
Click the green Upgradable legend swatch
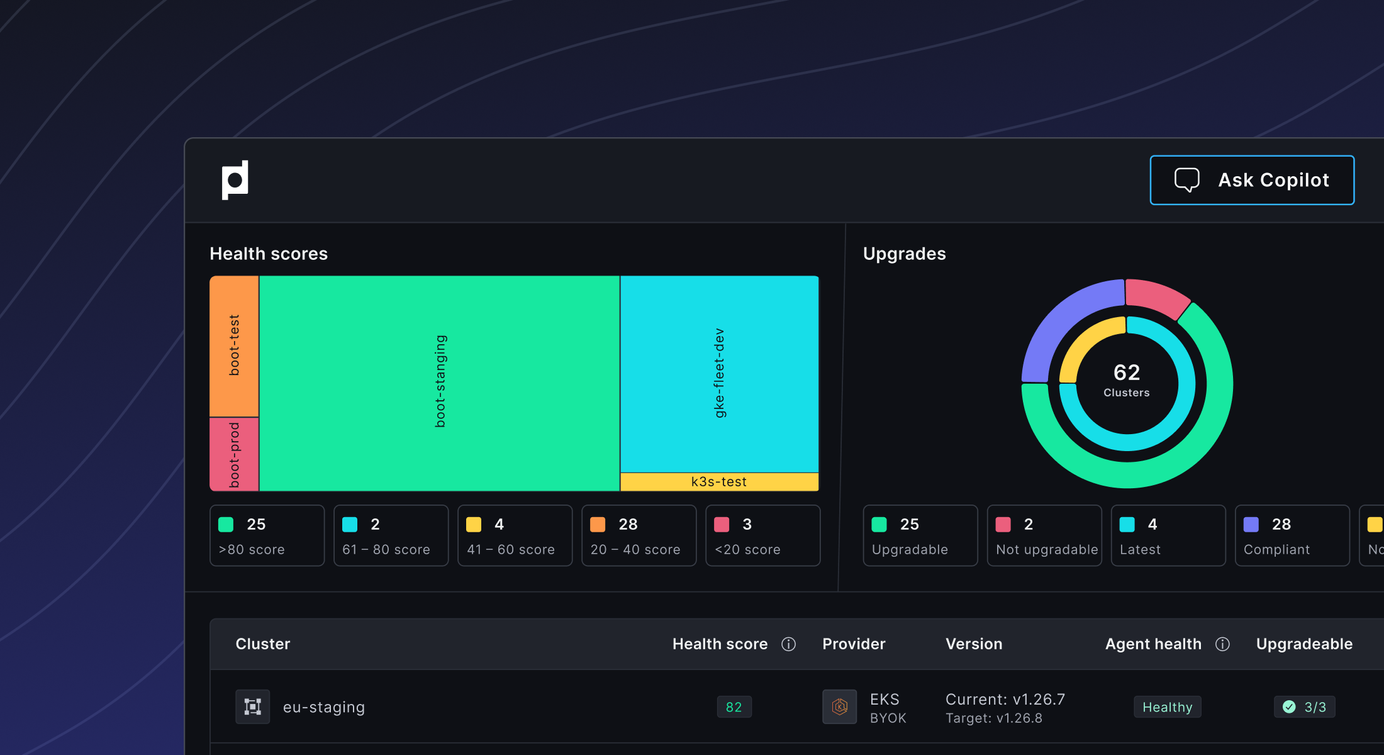tap(879, 524)
